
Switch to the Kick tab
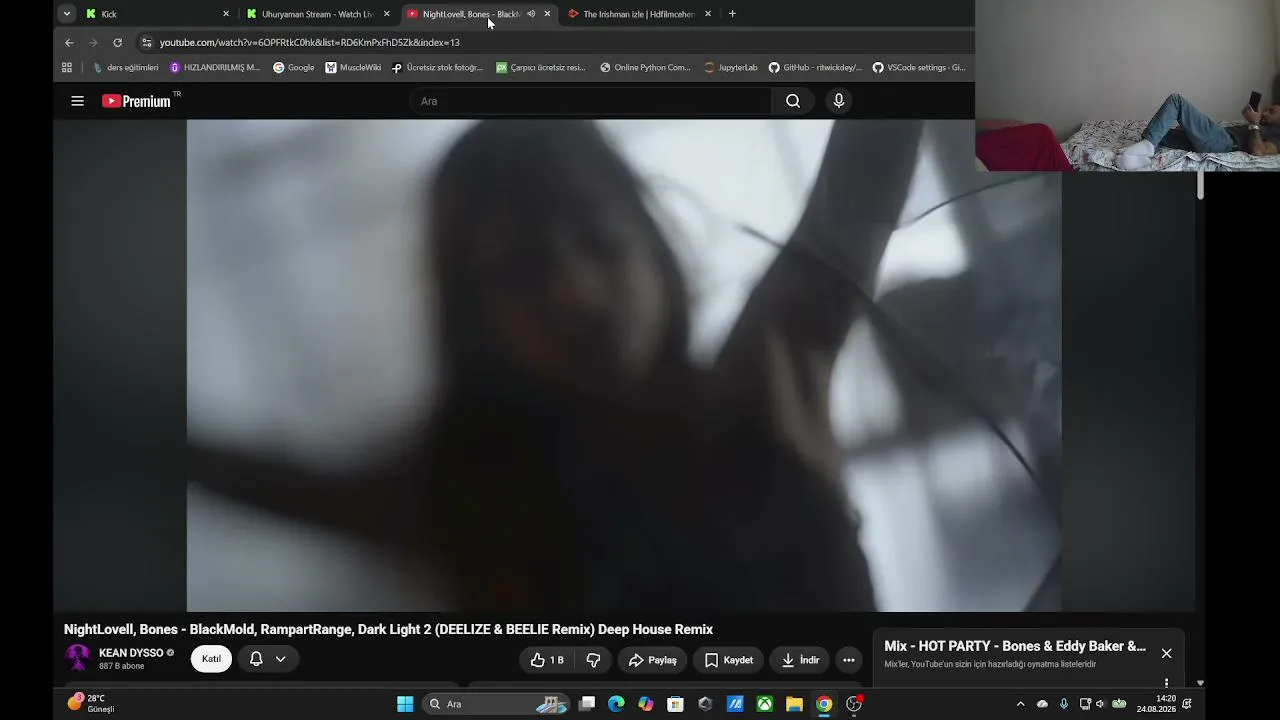point(157,14)
